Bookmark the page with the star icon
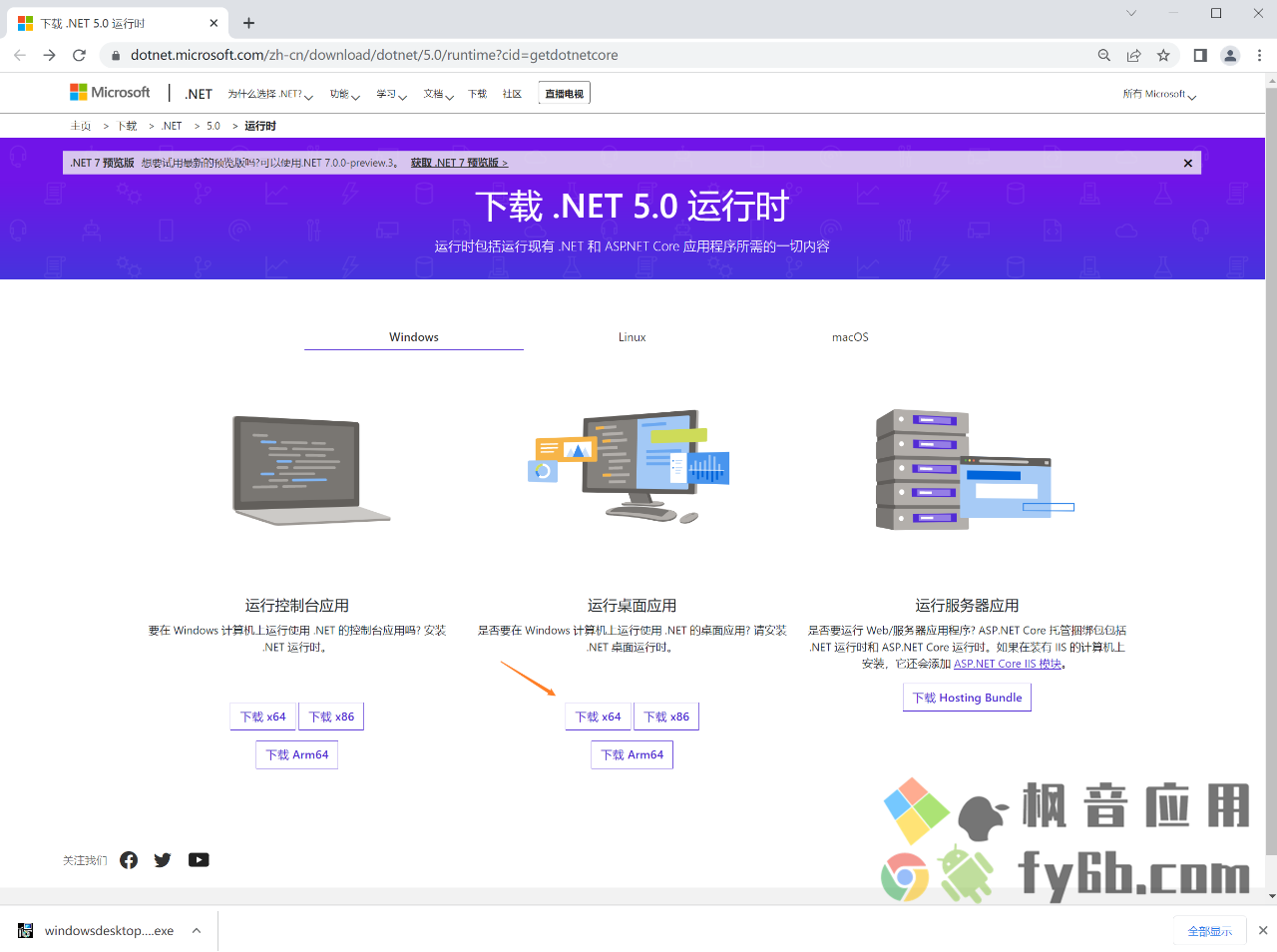1277x952 pixels. [1163, 55]
